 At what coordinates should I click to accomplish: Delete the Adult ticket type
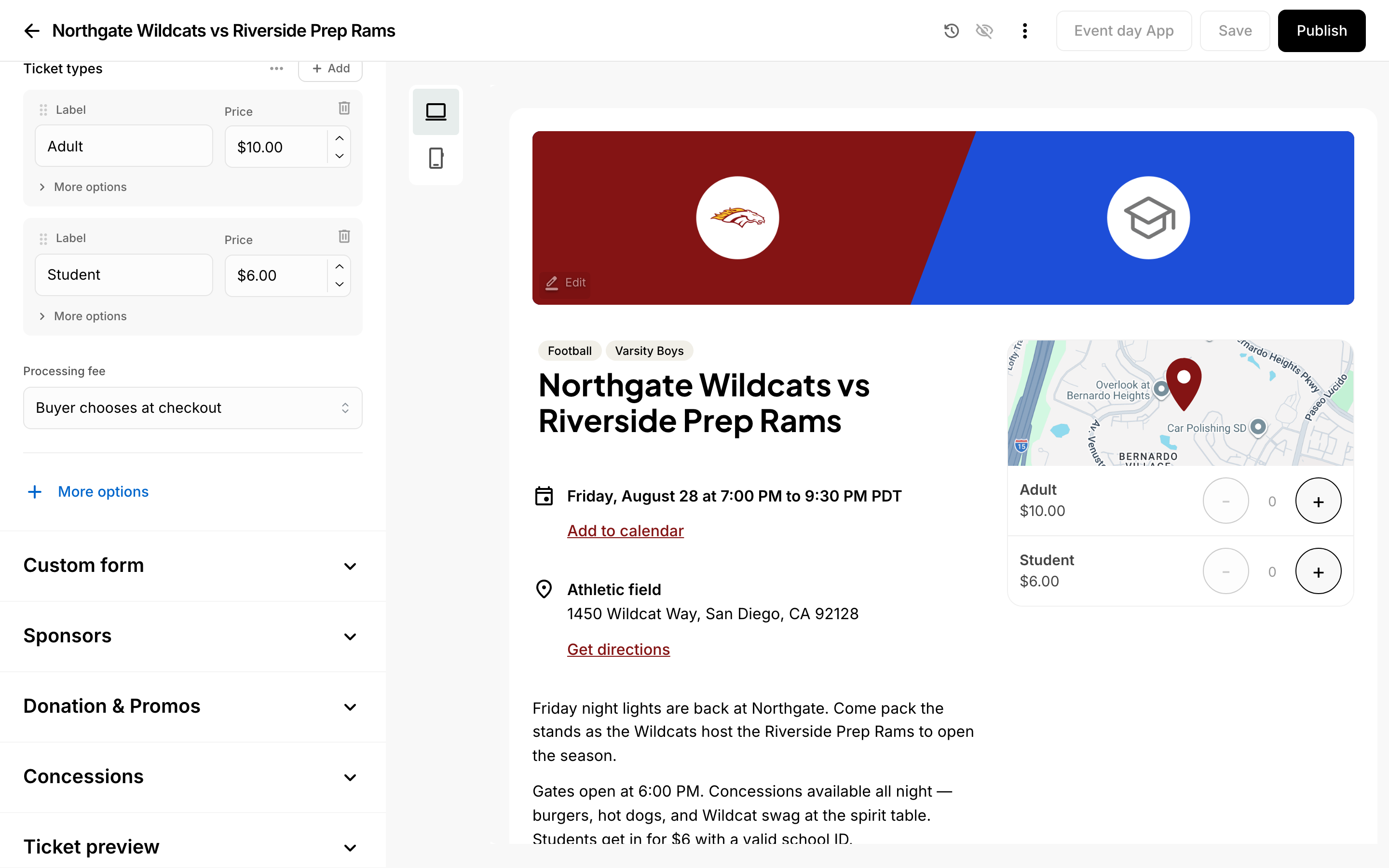344,108
